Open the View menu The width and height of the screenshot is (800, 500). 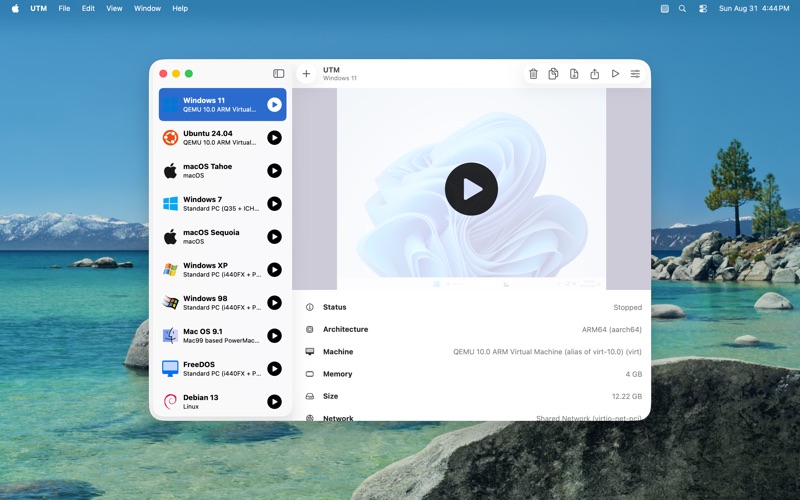[x=114, y=8]
